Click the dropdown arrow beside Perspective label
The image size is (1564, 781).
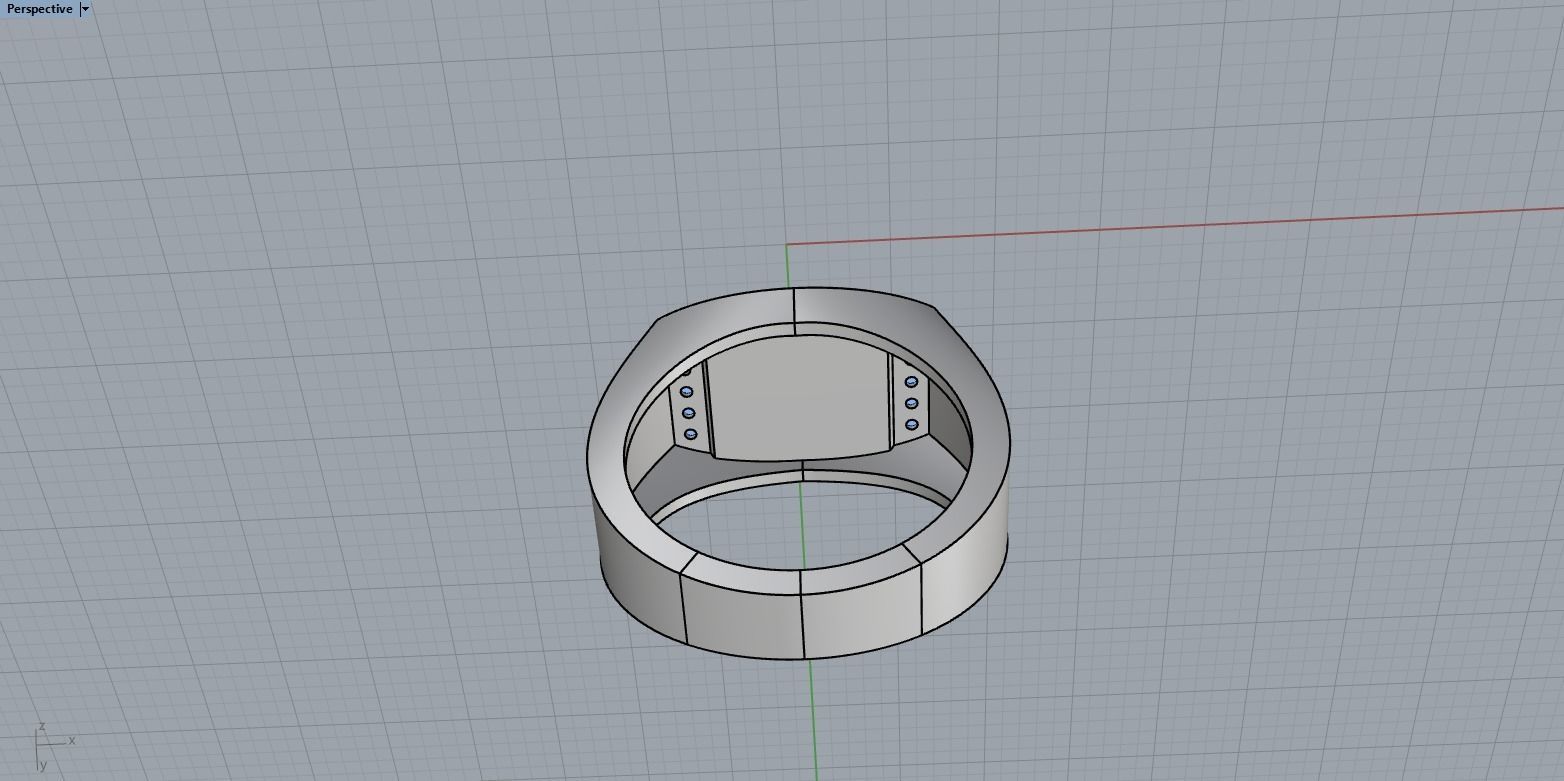tap(86, 9)
